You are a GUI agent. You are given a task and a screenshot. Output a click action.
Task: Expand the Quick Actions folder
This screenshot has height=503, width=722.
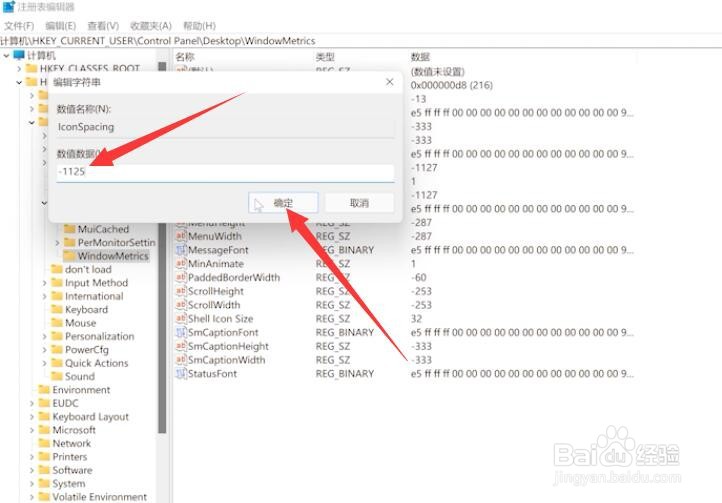click(45, 363)
